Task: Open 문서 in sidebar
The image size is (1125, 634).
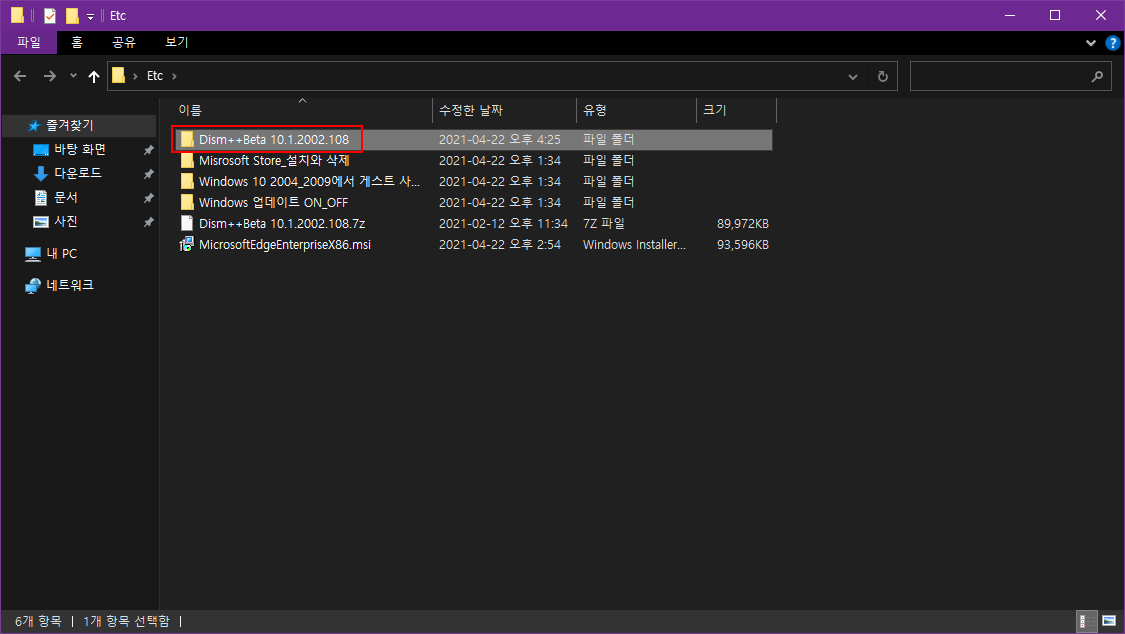Action: 65,197
